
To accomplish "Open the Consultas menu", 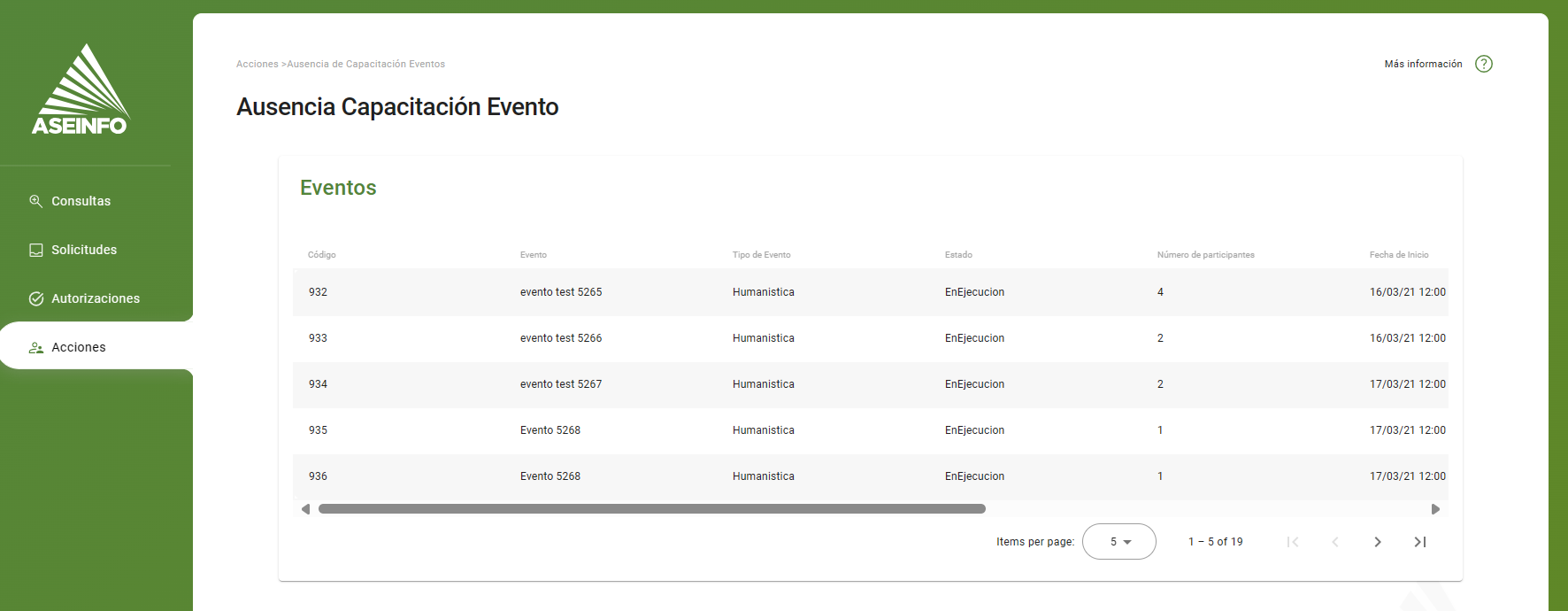I will (81, 201).
